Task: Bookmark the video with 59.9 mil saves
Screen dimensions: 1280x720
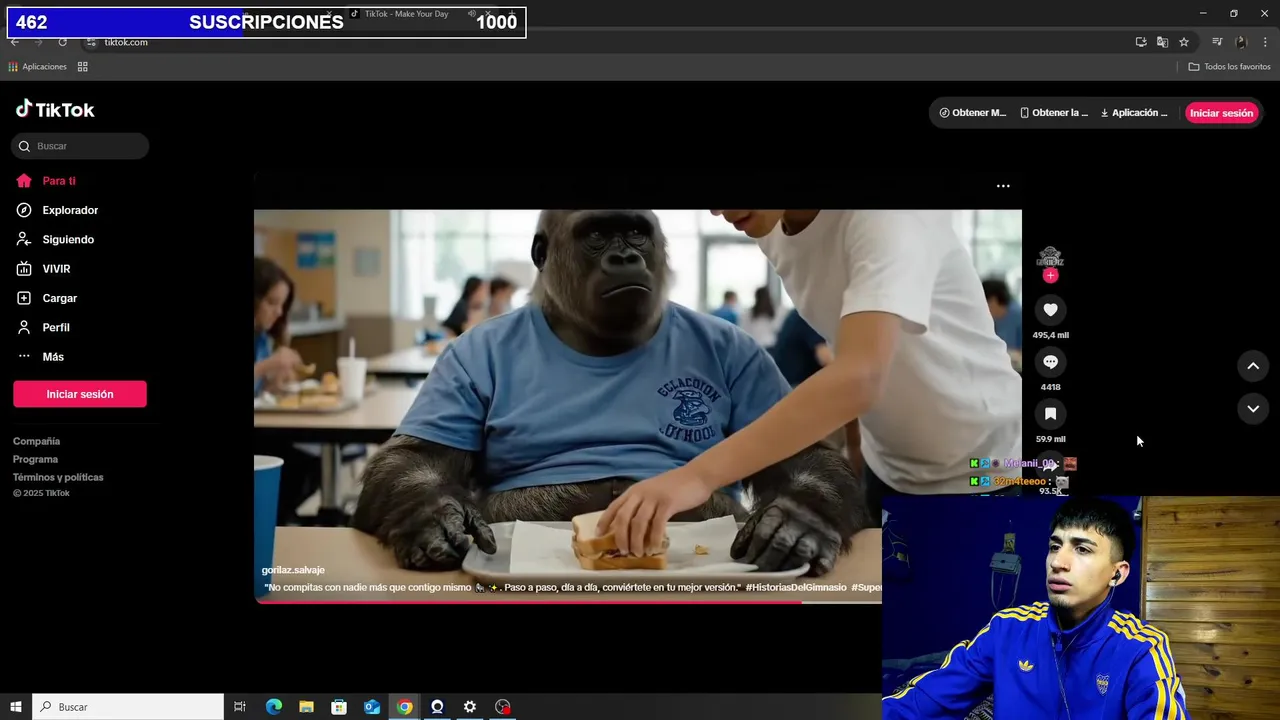Action: [1050, 414]
